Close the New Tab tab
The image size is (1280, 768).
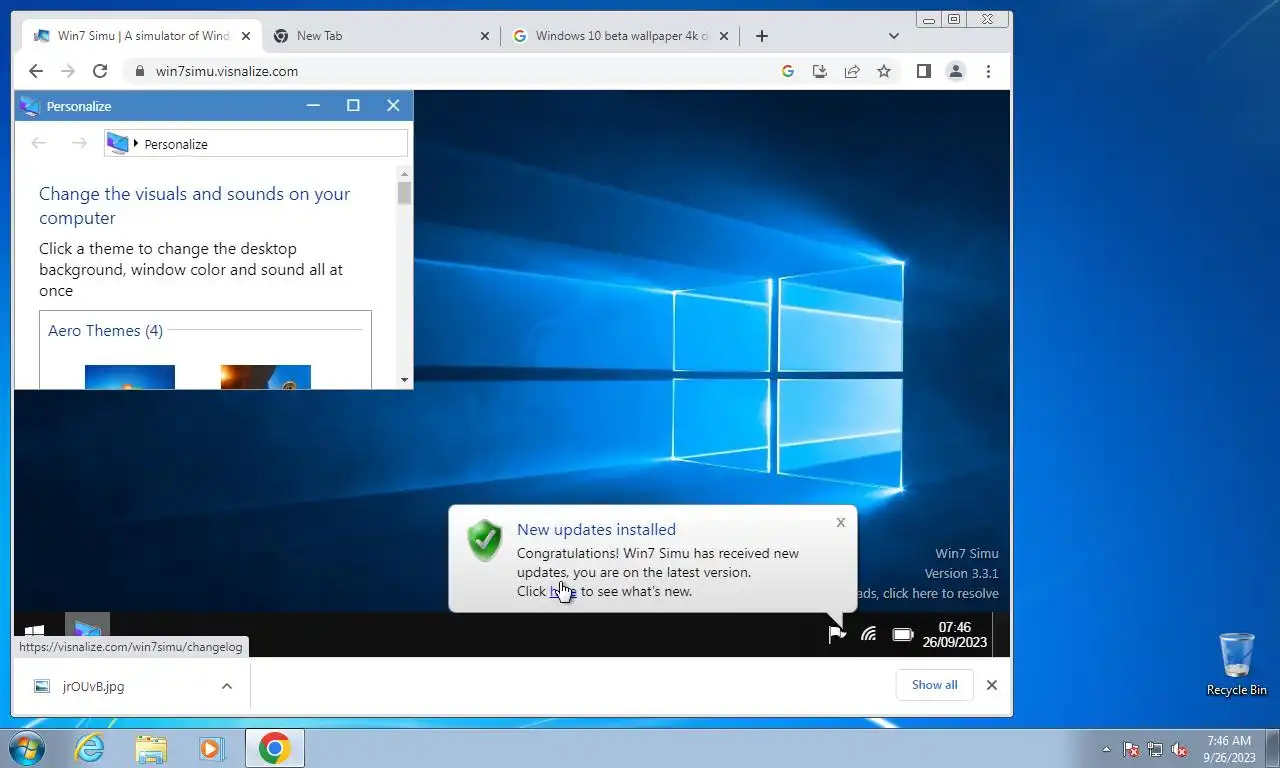coord(485,36)
